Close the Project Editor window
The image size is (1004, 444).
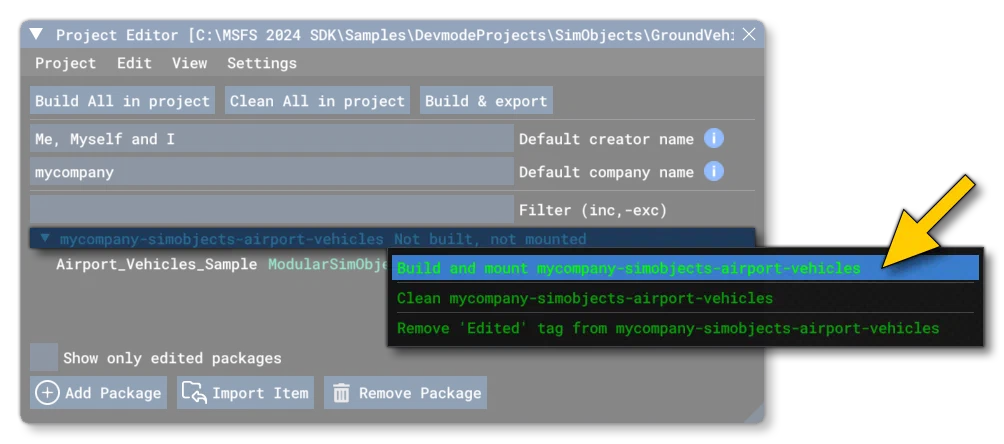point(748,35)
